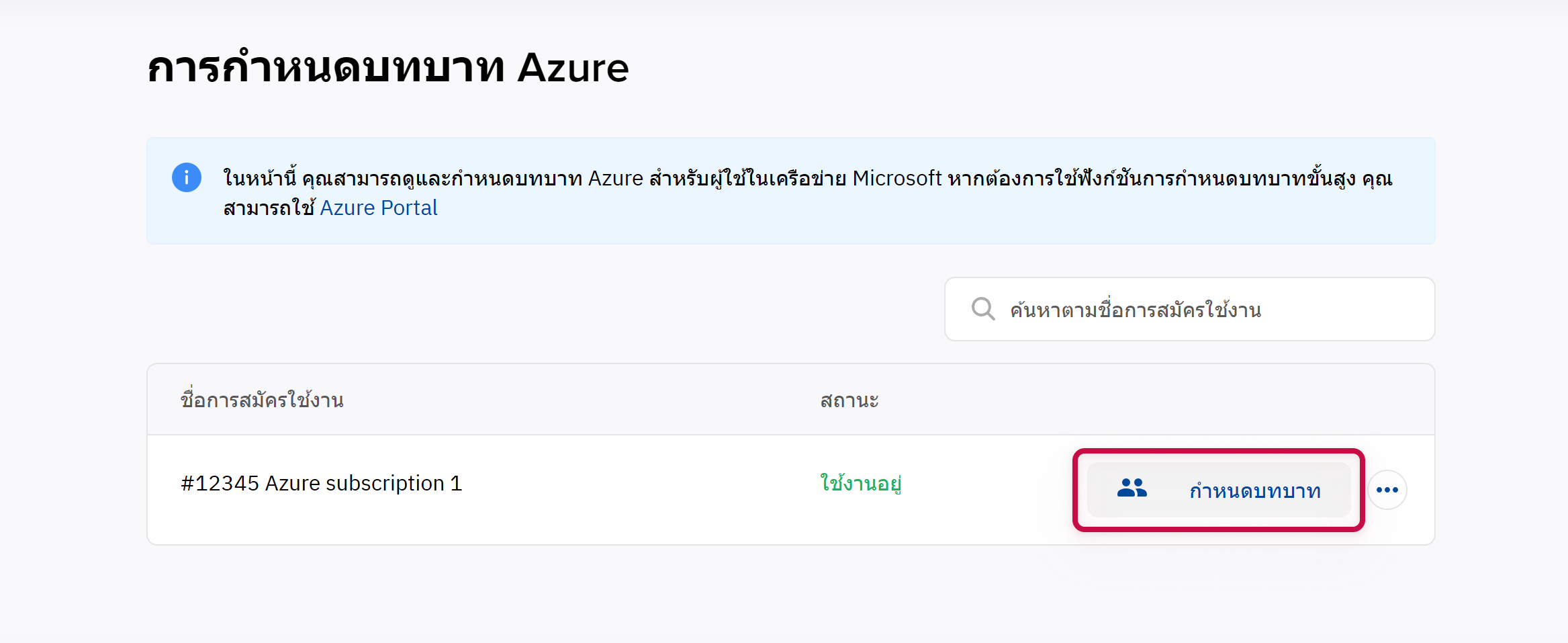Click the blue info icon in banner
Screen dimensions: 1568x643
tap(187, 177)
